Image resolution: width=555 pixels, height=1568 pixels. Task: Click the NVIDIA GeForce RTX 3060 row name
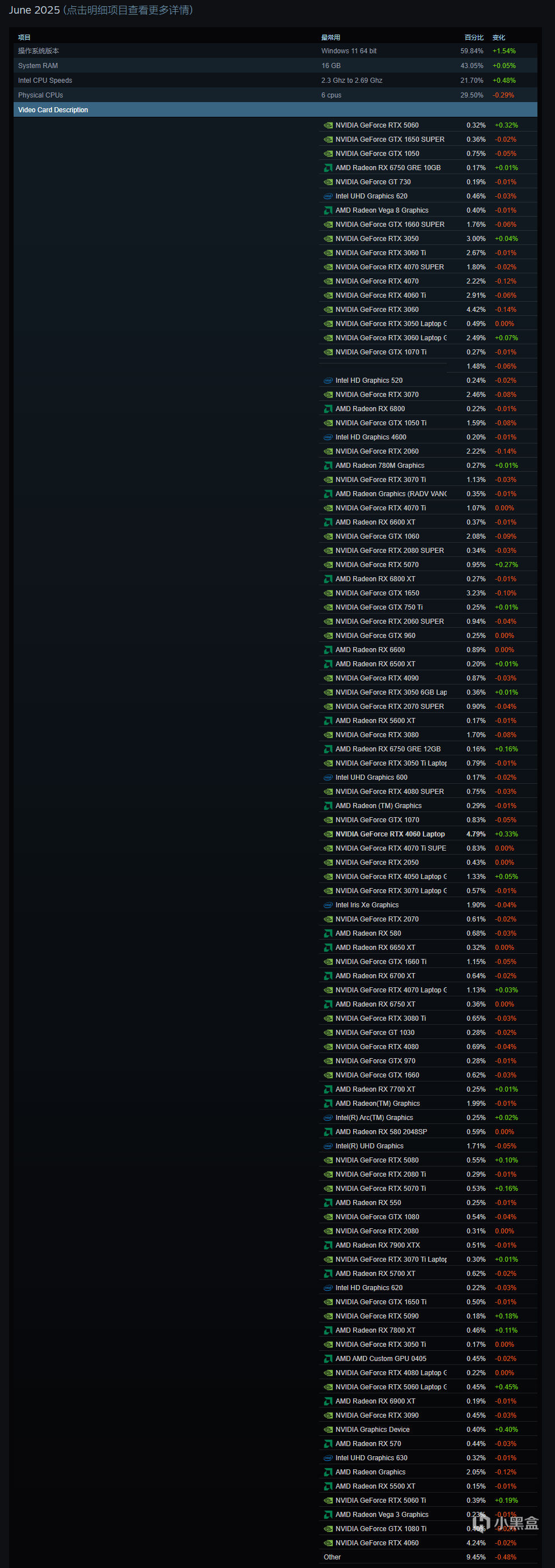[x=376, y=310]
